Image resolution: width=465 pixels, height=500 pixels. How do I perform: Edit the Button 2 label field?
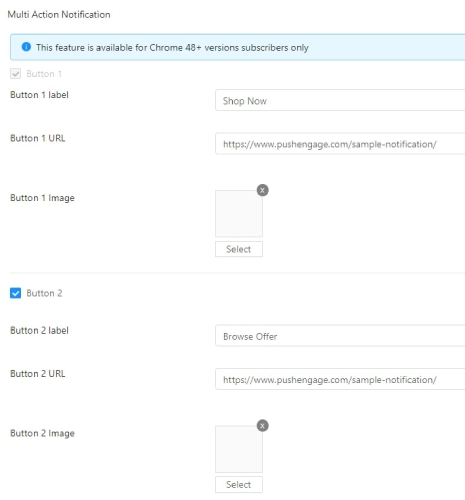click(340, 336)
